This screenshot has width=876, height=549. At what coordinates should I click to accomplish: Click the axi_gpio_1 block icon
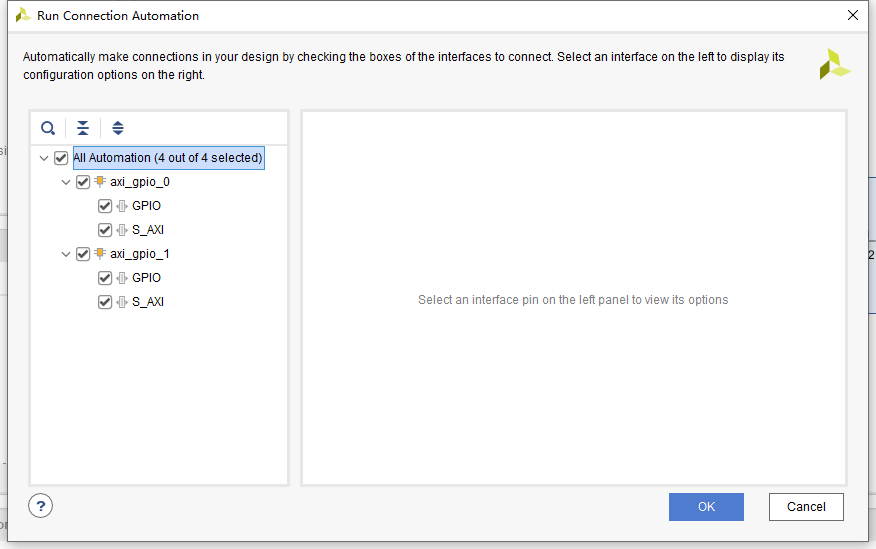[99, 254]
